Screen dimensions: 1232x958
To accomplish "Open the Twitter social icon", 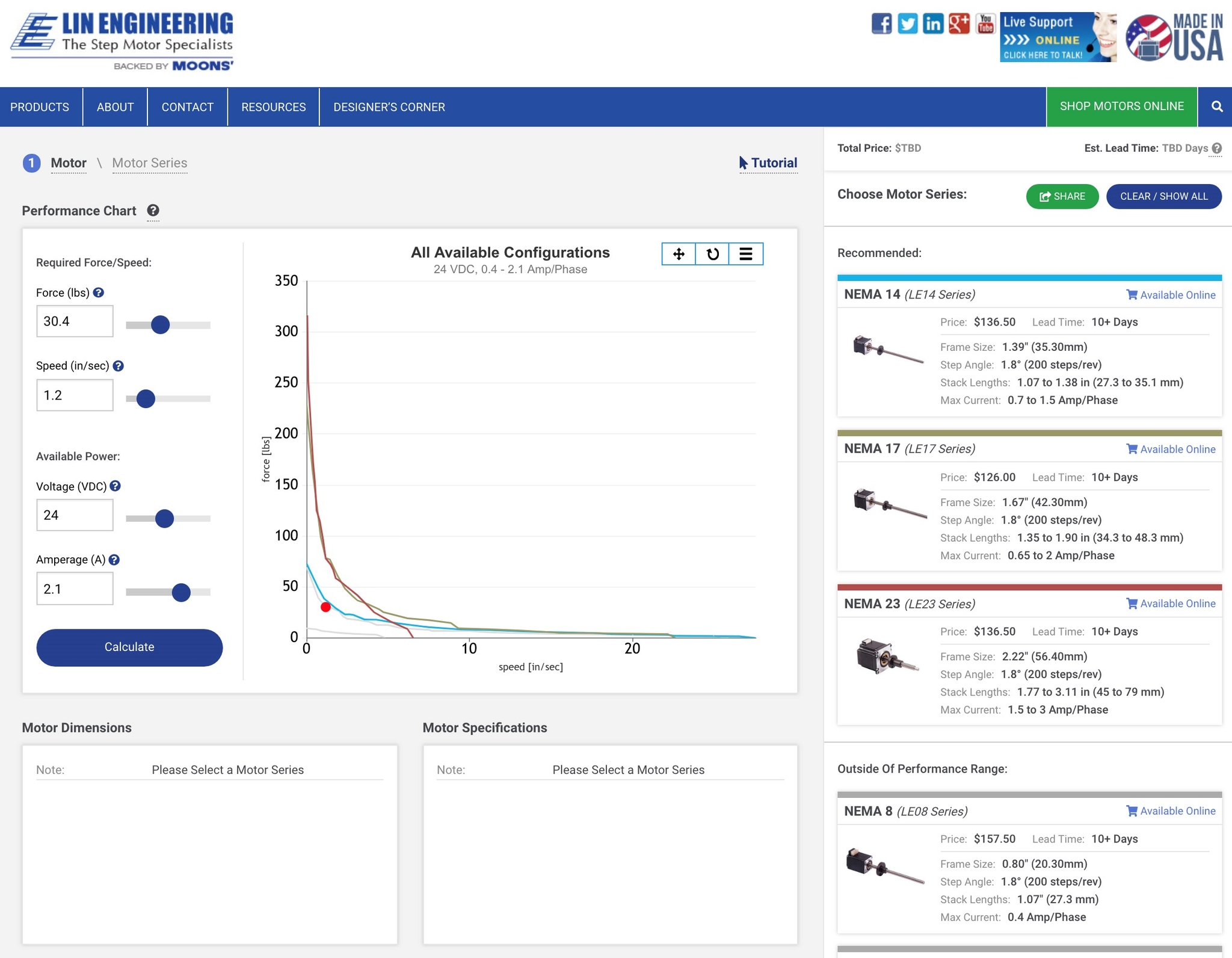I will [907, 24].
